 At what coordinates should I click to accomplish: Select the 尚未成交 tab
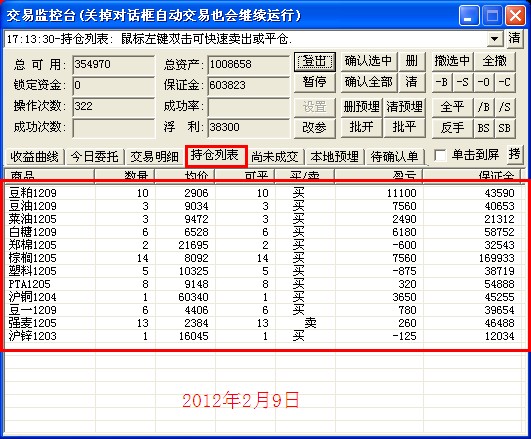pos(275,157)
